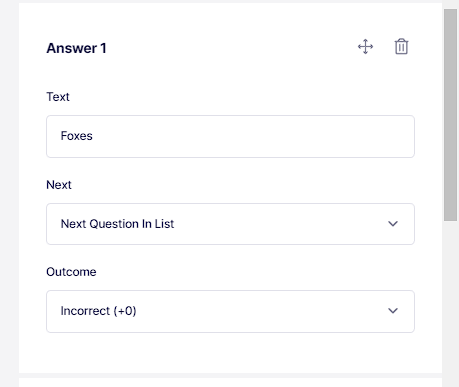Expand the Next dropdown via its chevron
This screenshot has height=387, width=459.
coord(393,224)
